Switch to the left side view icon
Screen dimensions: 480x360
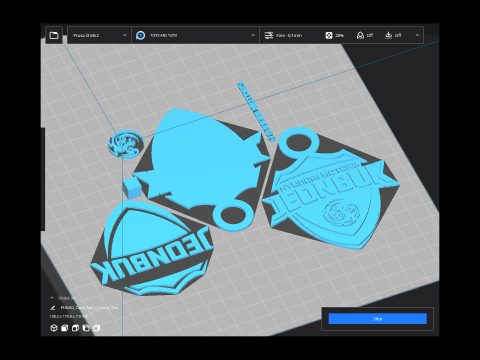(86, 328)
